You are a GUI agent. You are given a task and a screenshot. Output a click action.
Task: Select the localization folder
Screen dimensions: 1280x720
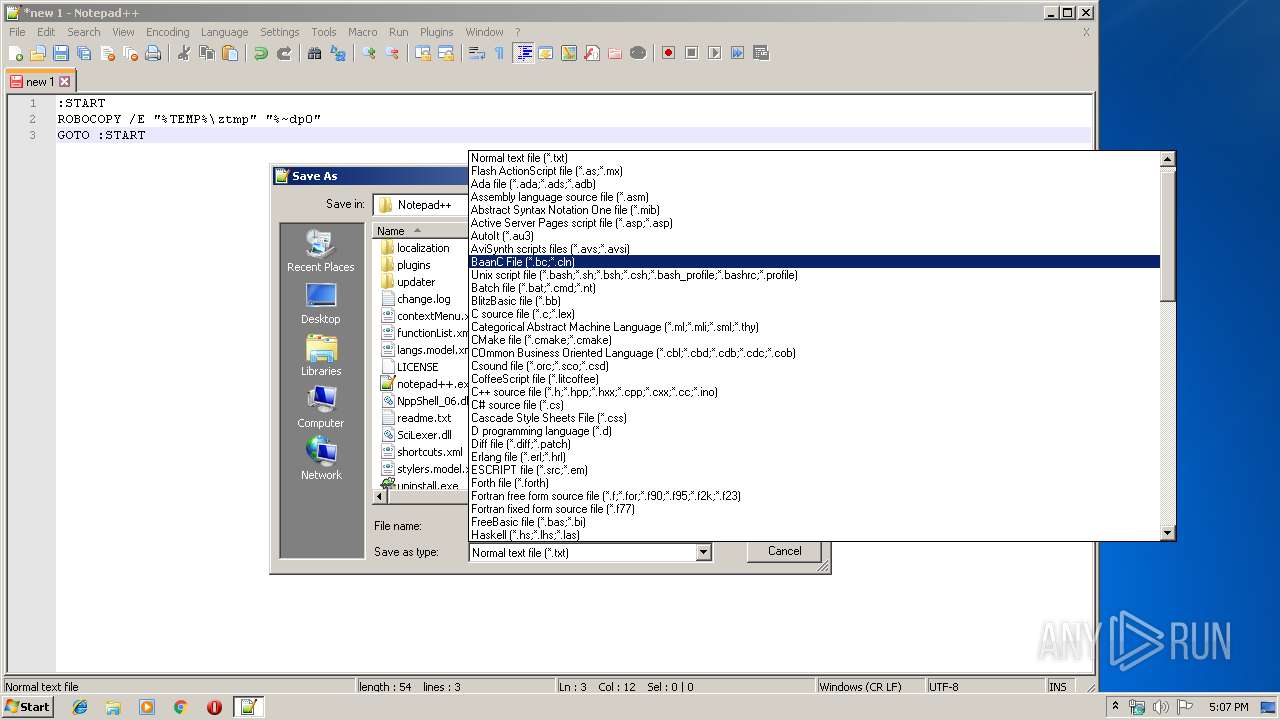(415, 248)
